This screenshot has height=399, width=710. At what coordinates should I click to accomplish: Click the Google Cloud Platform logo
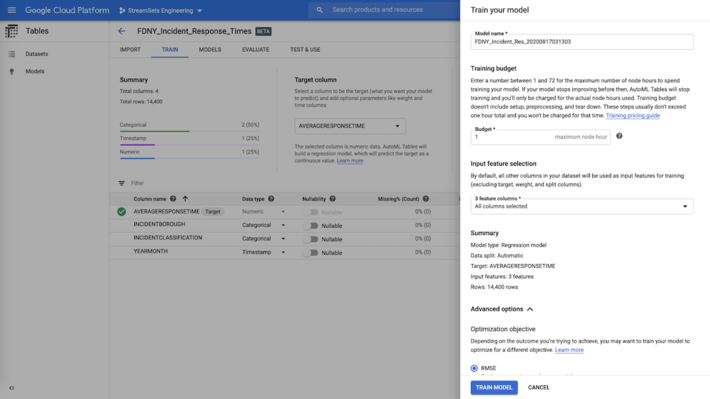click(x=67, y=10)
